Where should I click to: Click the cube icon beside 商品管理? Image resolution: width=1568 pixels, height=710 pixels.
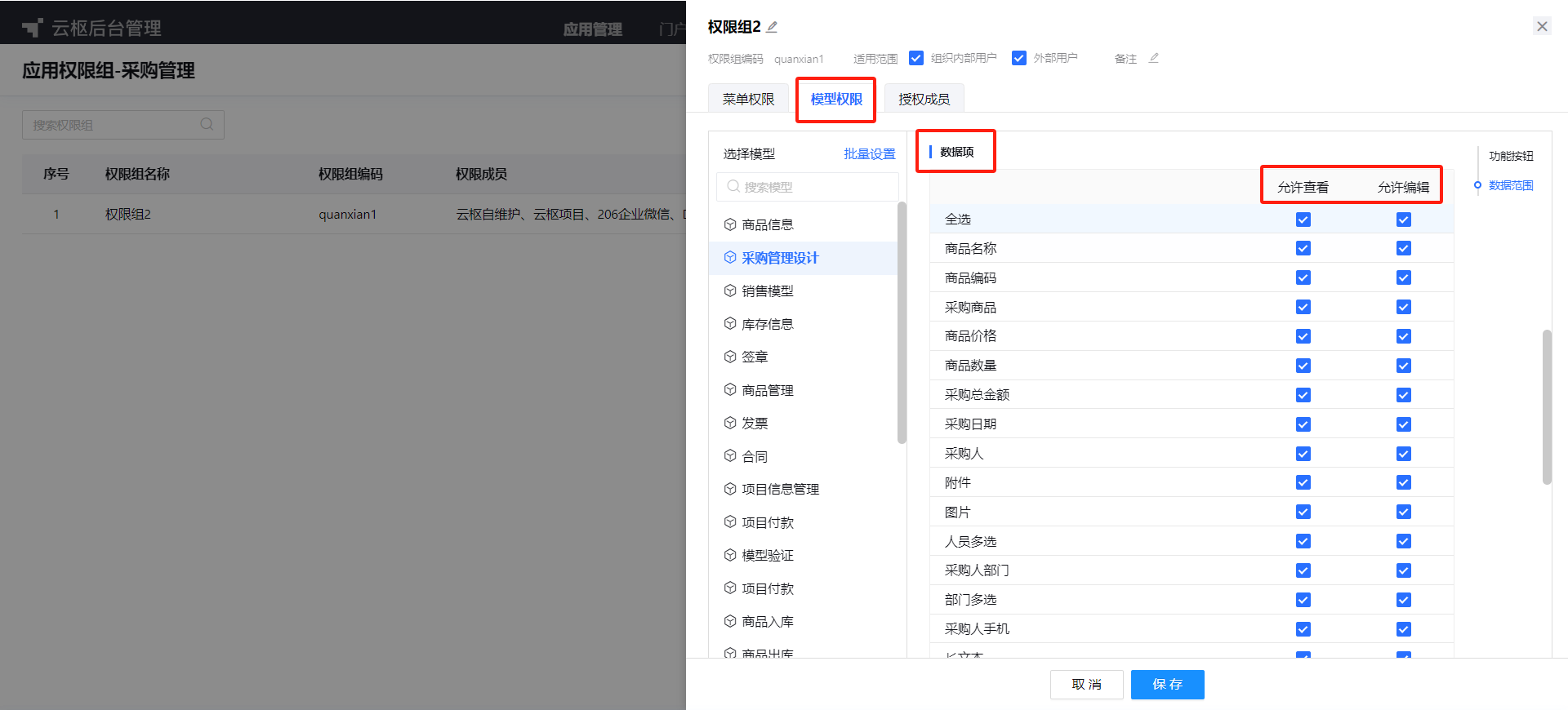coord(730,390)
